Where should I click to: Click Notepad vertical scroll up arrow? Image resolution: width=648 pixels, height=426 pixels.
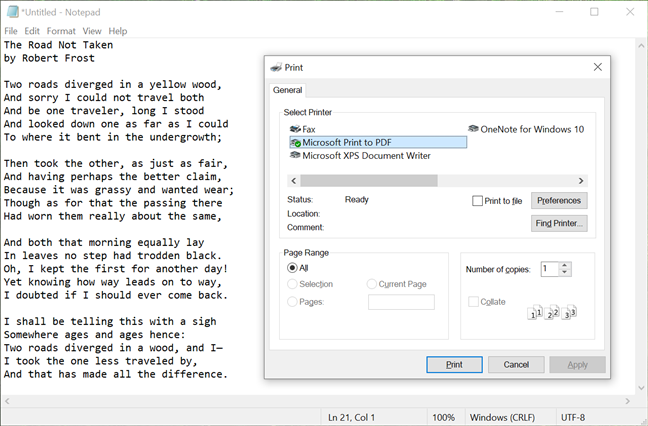(x=641, y=45)
